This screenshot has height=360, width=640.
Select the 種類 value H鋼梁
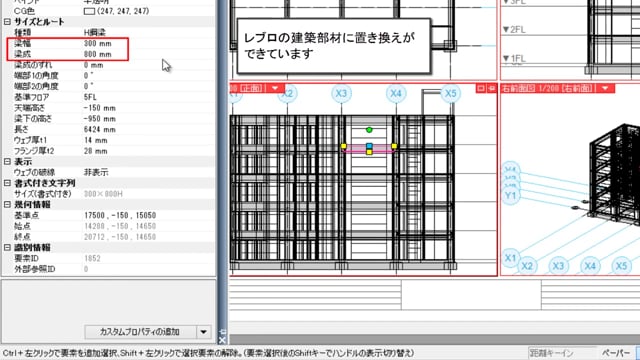(94, 32)
